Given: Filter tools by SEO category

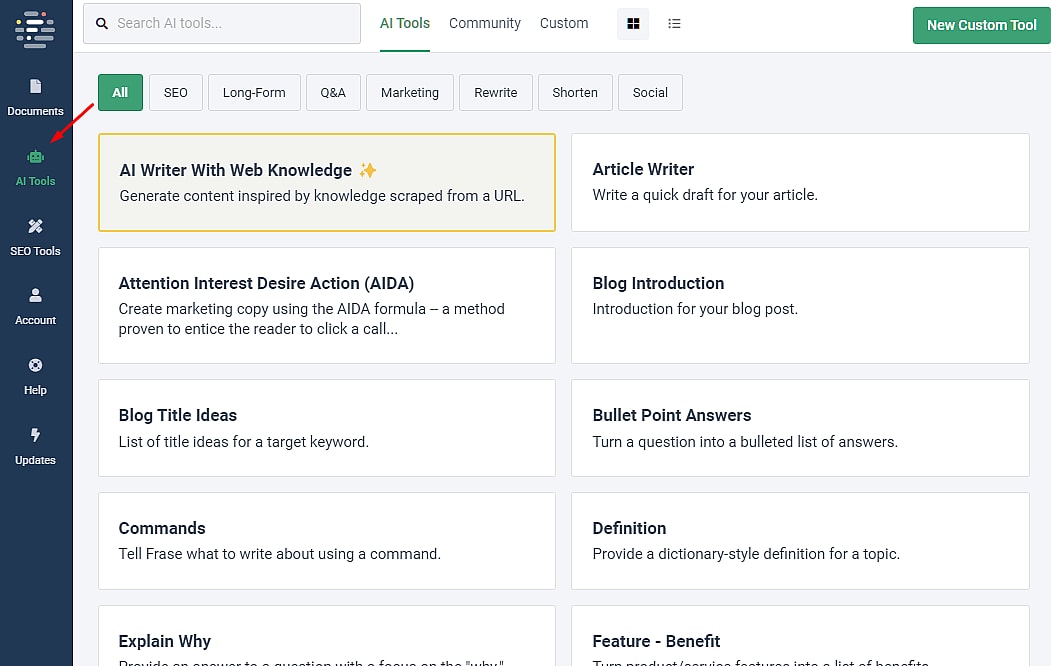Looking at the screenshot, I should (x=176, y=92).
